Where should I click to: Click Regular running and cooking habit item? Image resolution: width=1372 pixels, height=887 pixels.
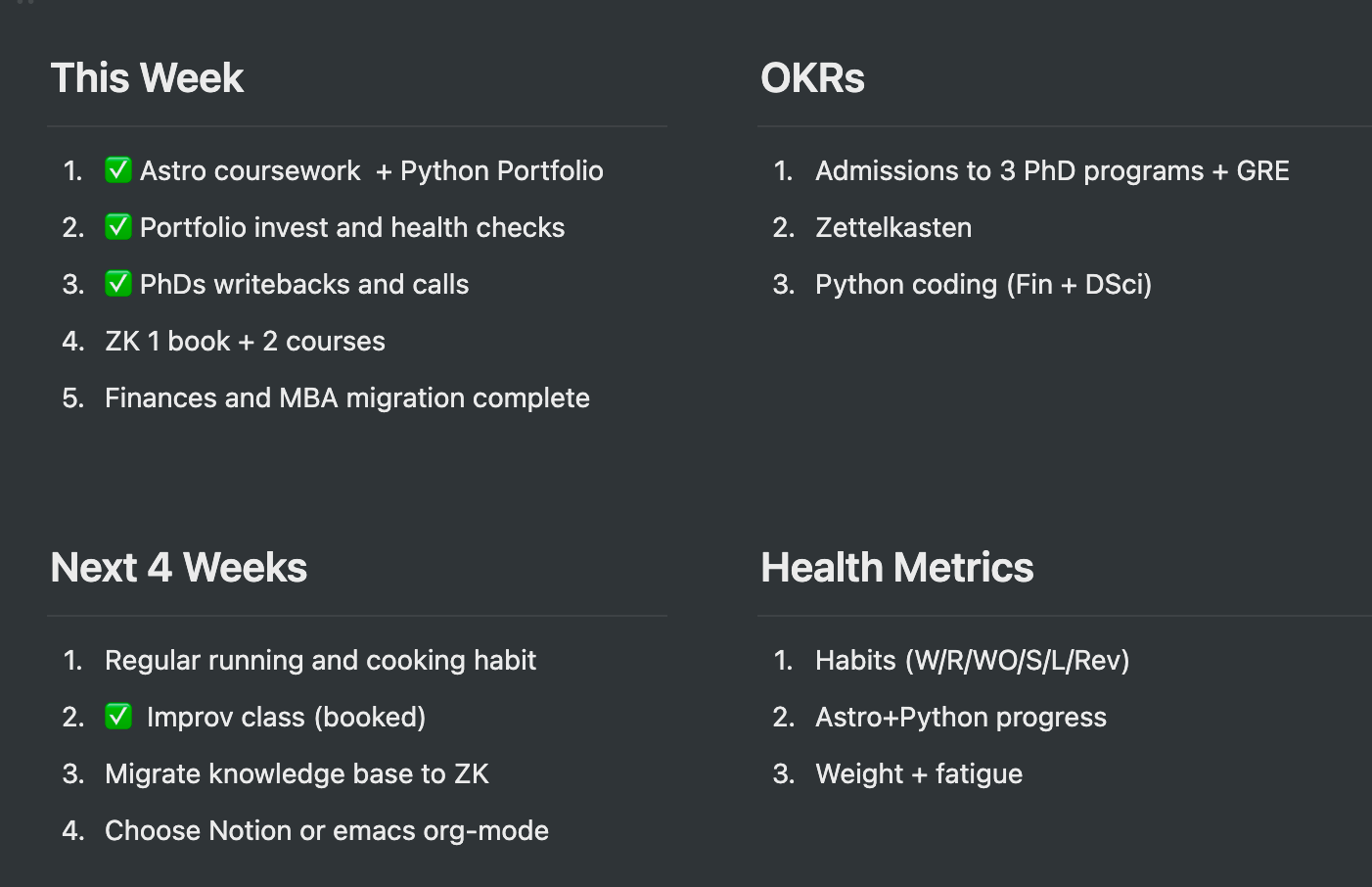point(320,660)
